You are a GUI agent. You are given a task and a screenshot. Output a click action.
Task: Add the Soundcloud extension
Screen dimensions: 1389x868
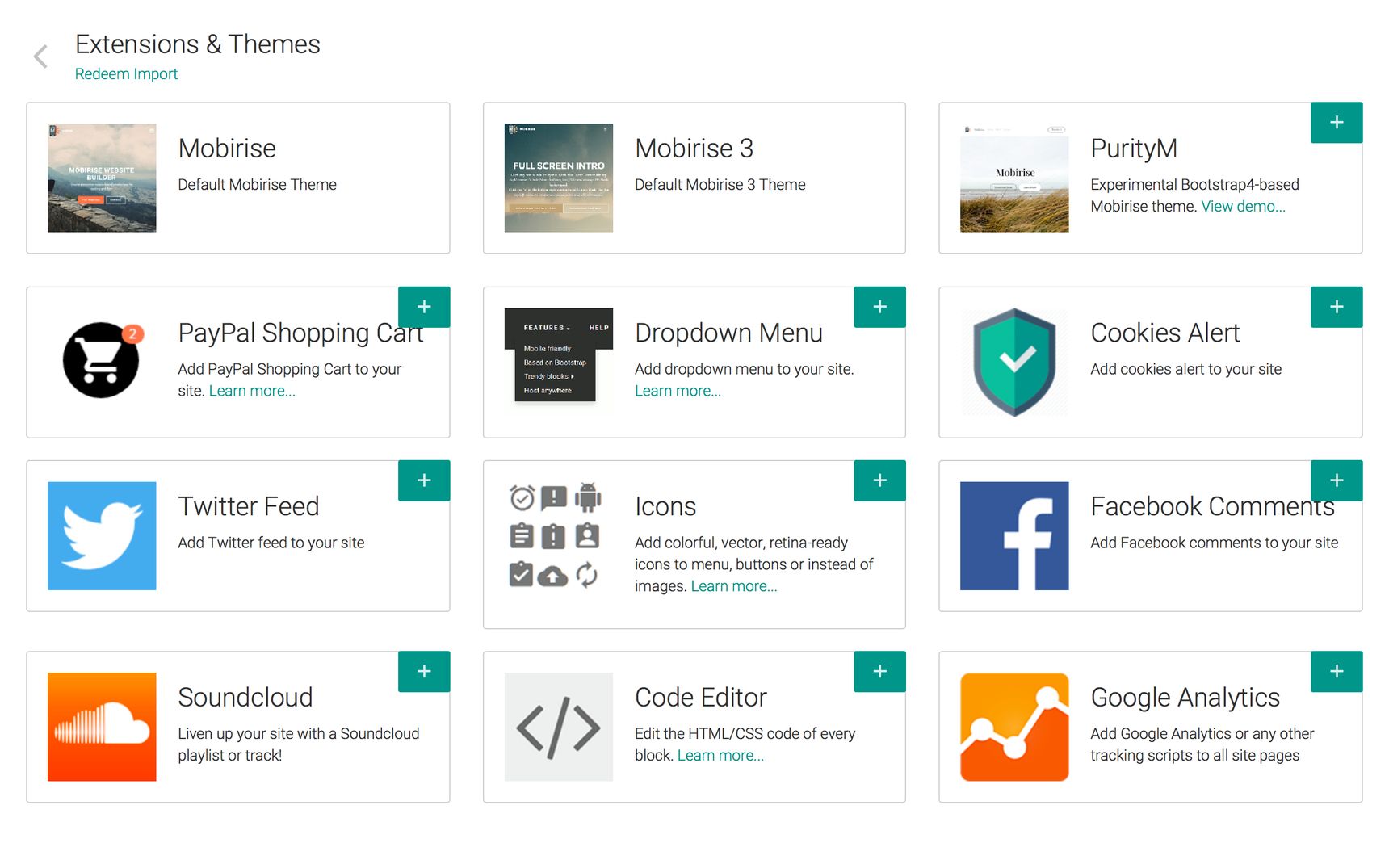pos(424,671)
